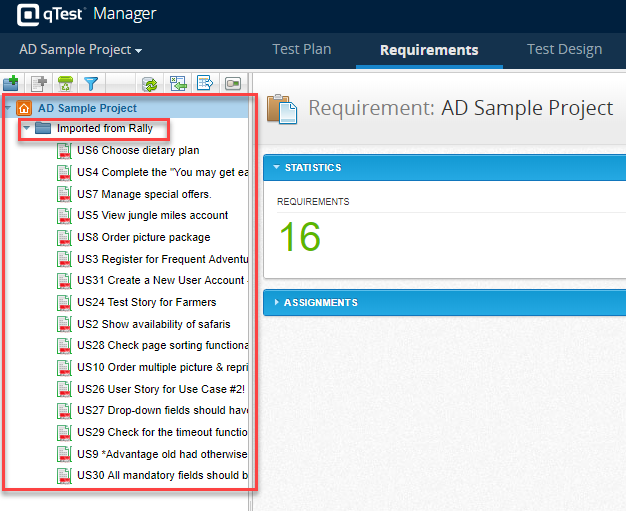Open the green recycle bin icon

point(65,84)
